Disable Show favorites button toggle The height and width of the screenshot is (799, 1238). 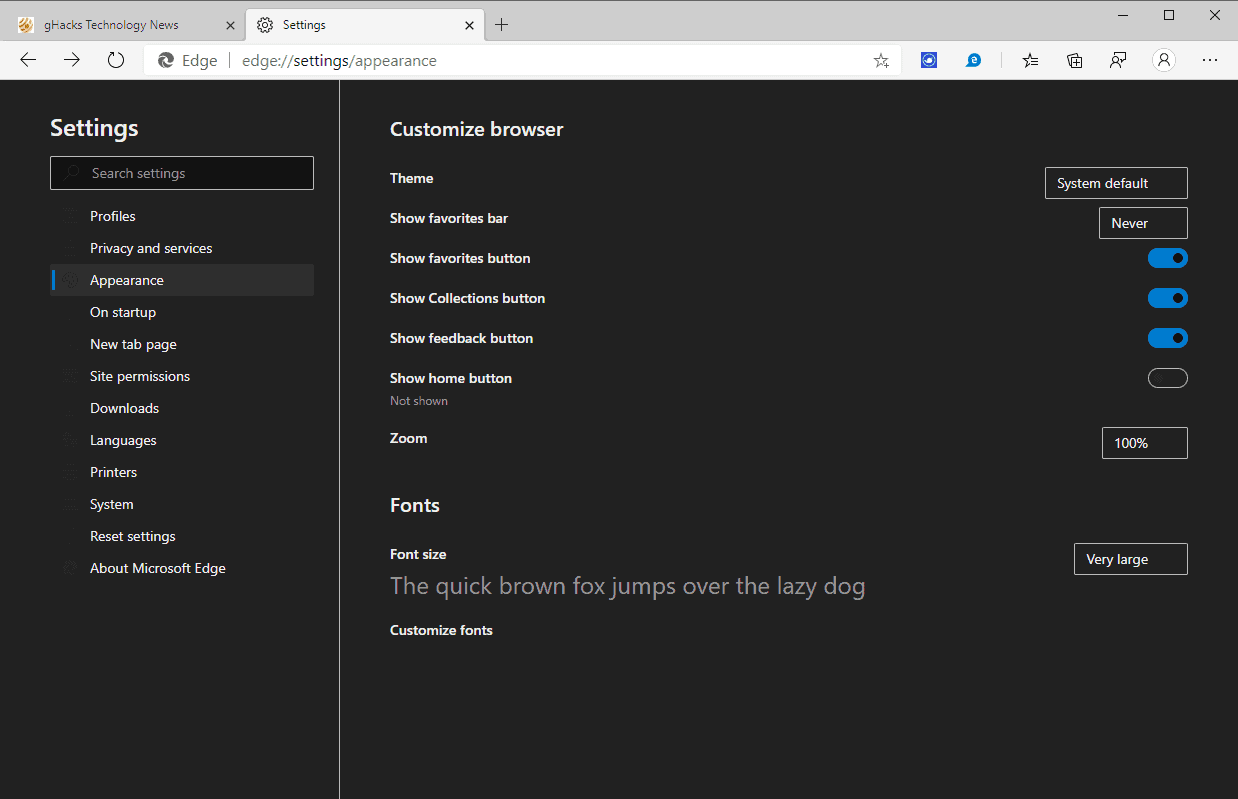(1168, 258)
